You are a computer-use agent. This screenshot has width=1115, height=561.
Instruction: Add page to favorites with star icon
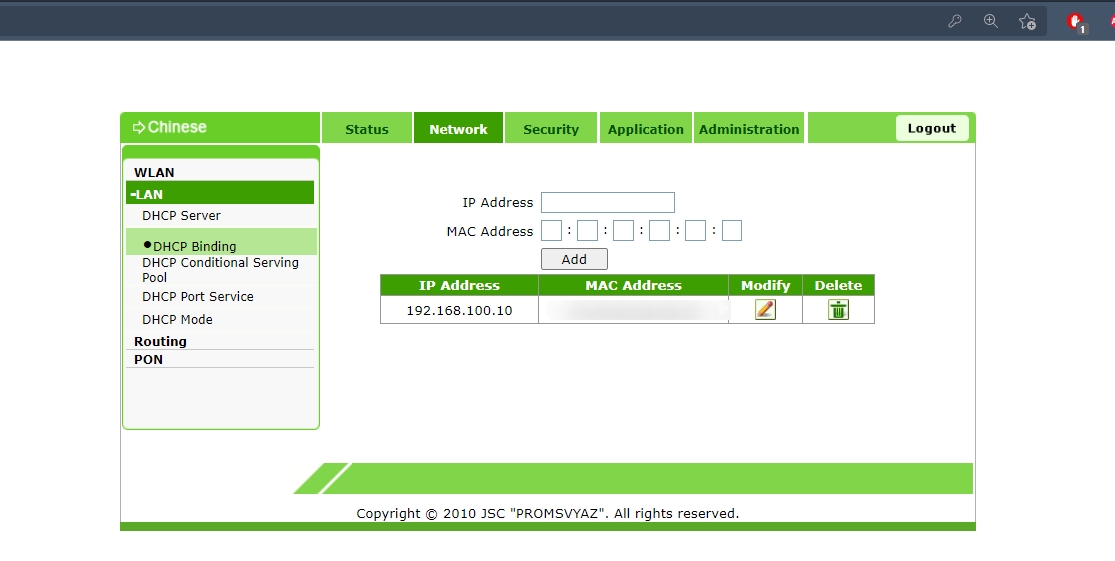(1027, 21)
